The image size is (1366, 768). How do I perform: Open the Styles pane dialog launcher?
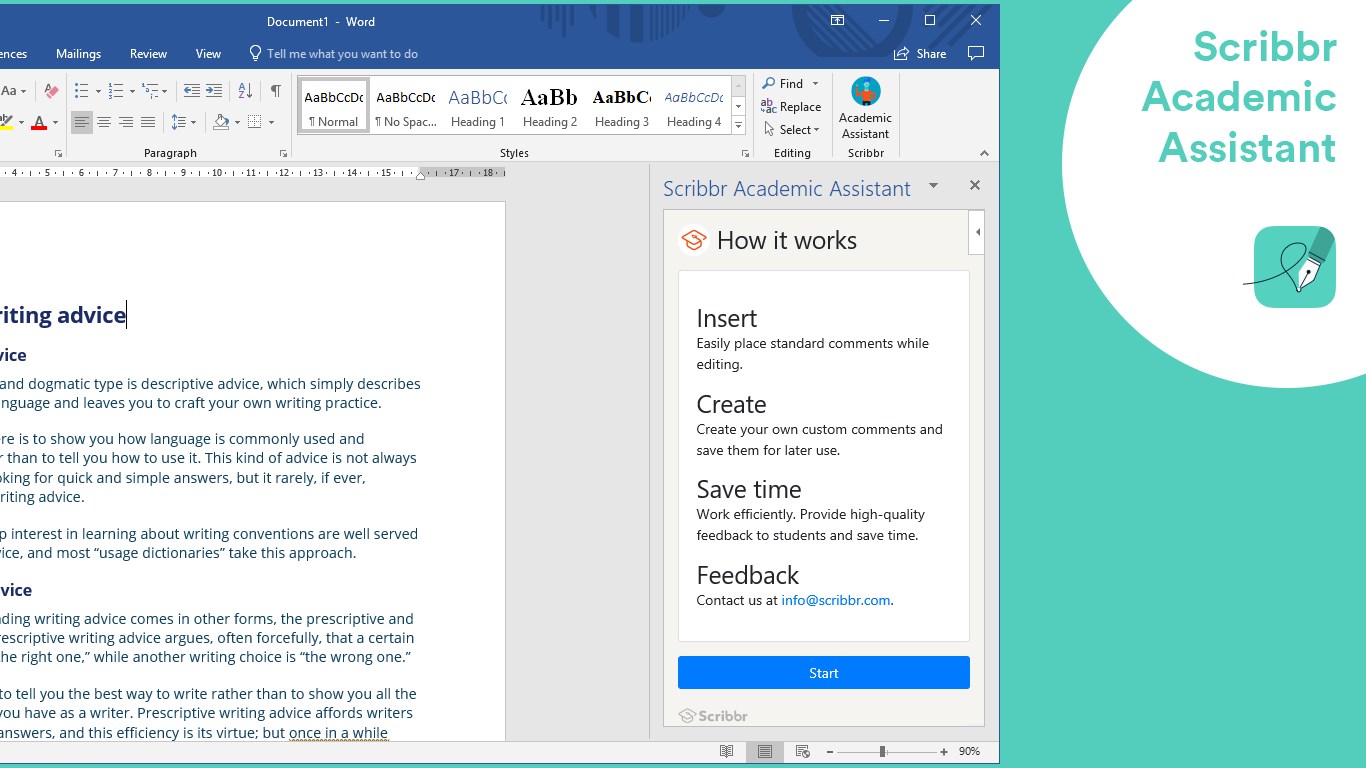[745, 154]
